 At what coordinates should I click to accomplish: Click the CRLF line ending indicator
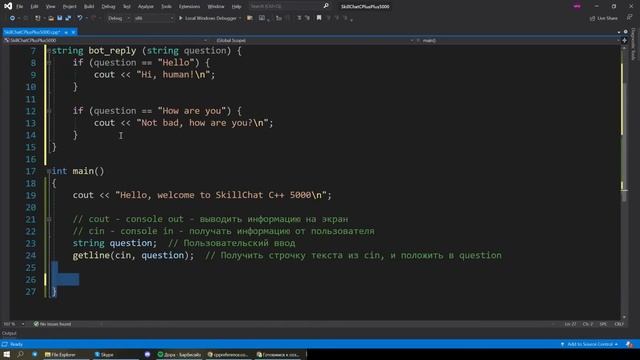pyautogui.click(x=619, y=324)
